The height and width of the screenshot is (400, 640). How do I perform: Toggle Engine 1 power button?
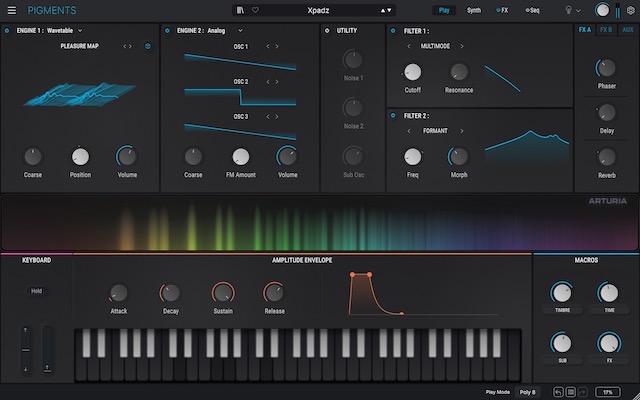coord(7,31)
